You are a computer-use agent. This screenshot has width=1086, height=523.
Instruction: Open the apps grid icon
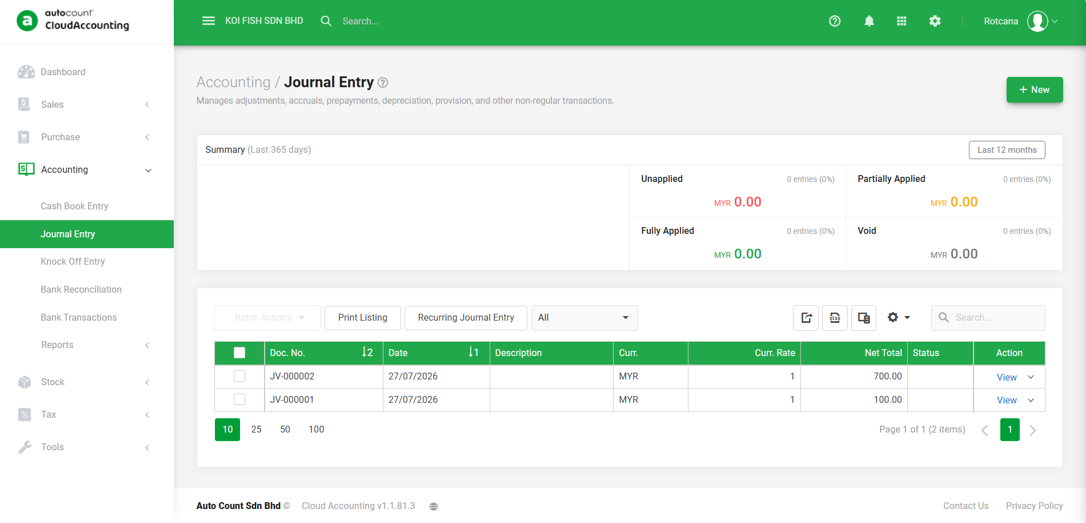(902, 21)
